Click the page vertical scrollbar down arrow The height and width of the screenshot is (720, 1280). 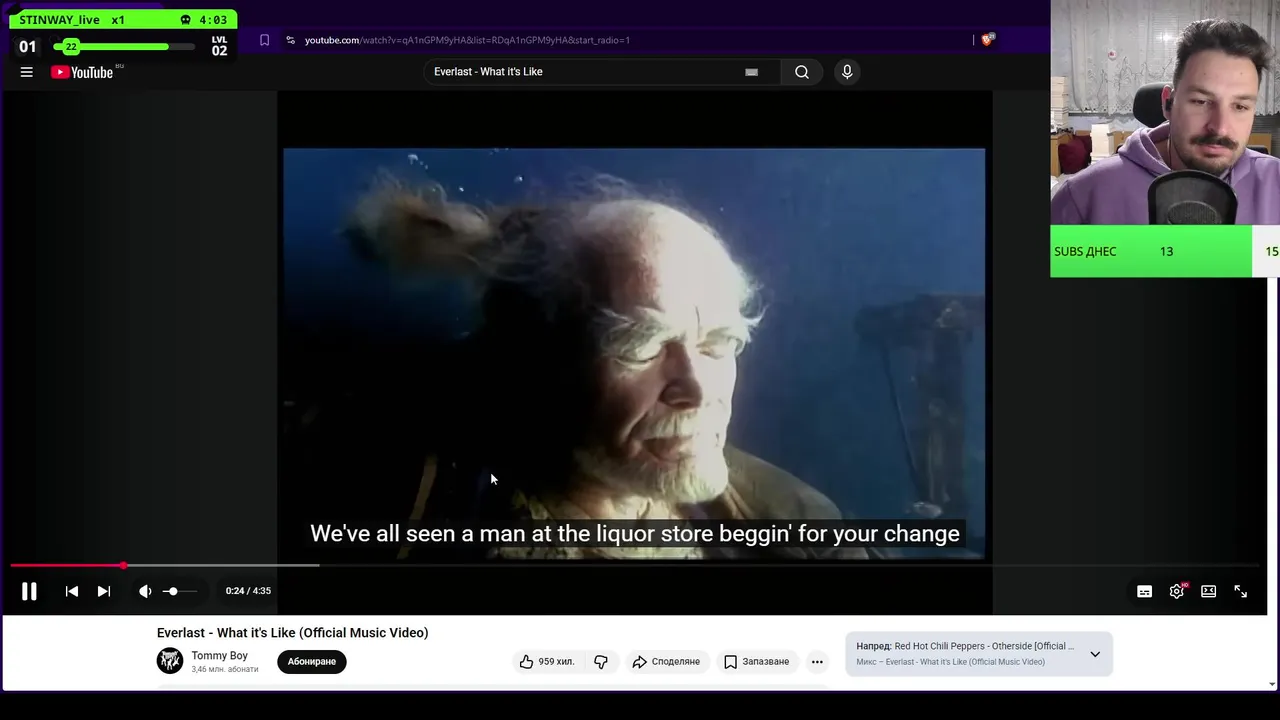tap(1272, 684)
